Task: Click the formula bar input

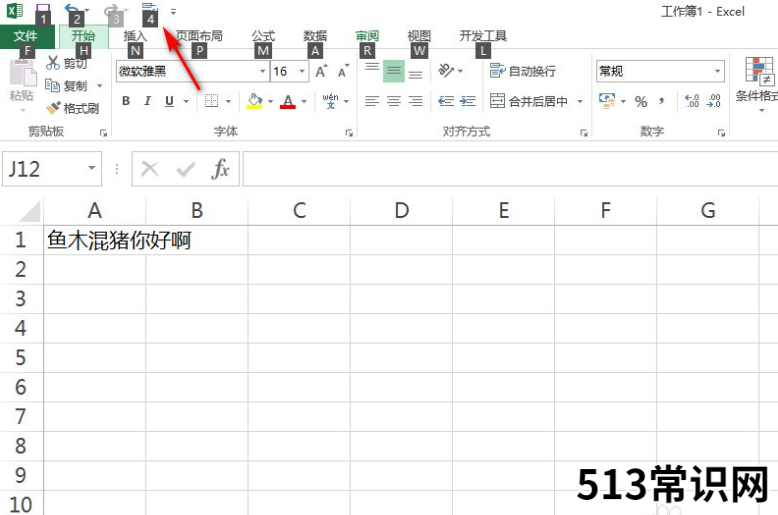Action: point(510,169)
